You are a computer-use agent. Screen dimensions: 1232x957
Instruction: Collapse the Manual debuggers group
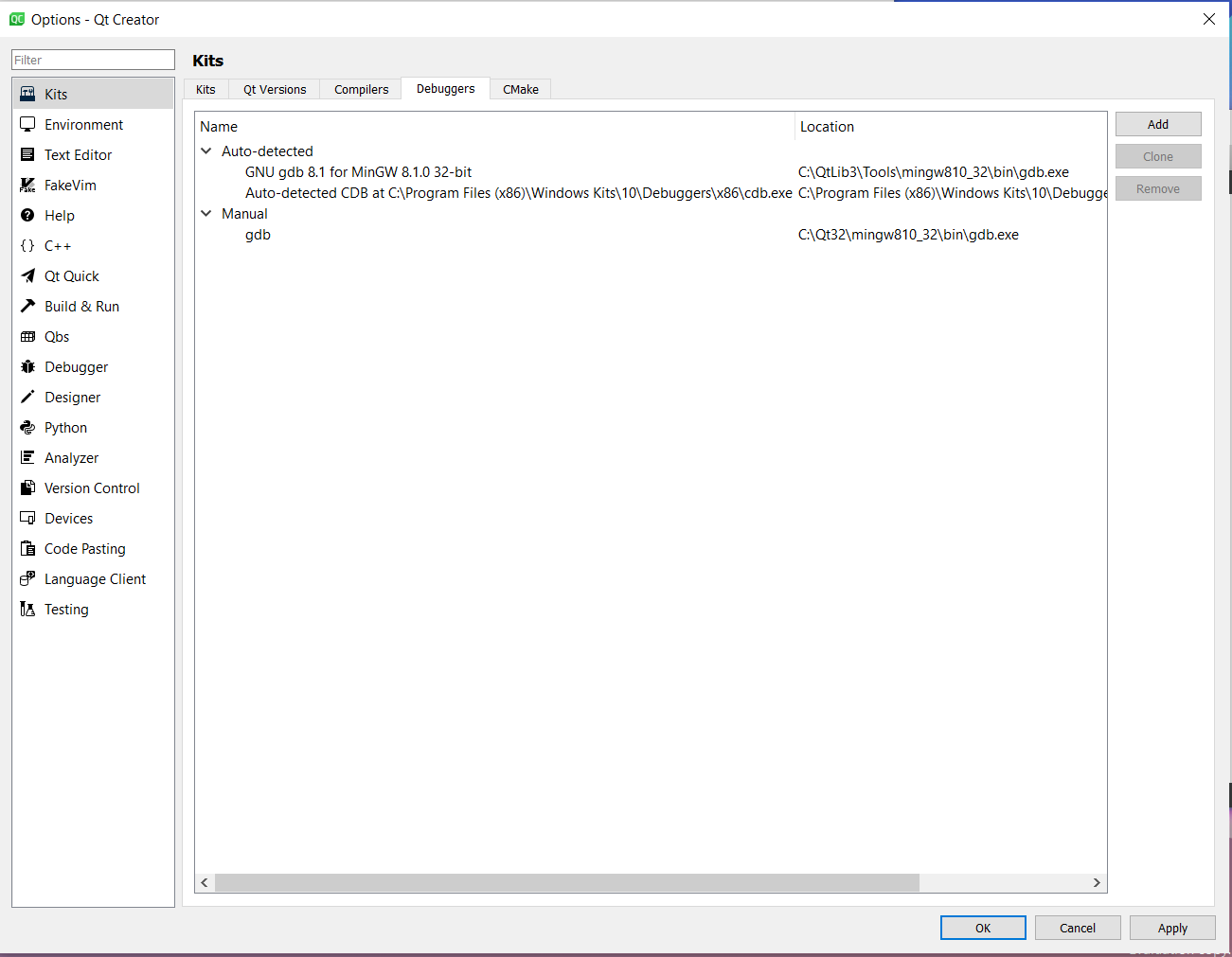click(206, 214)
